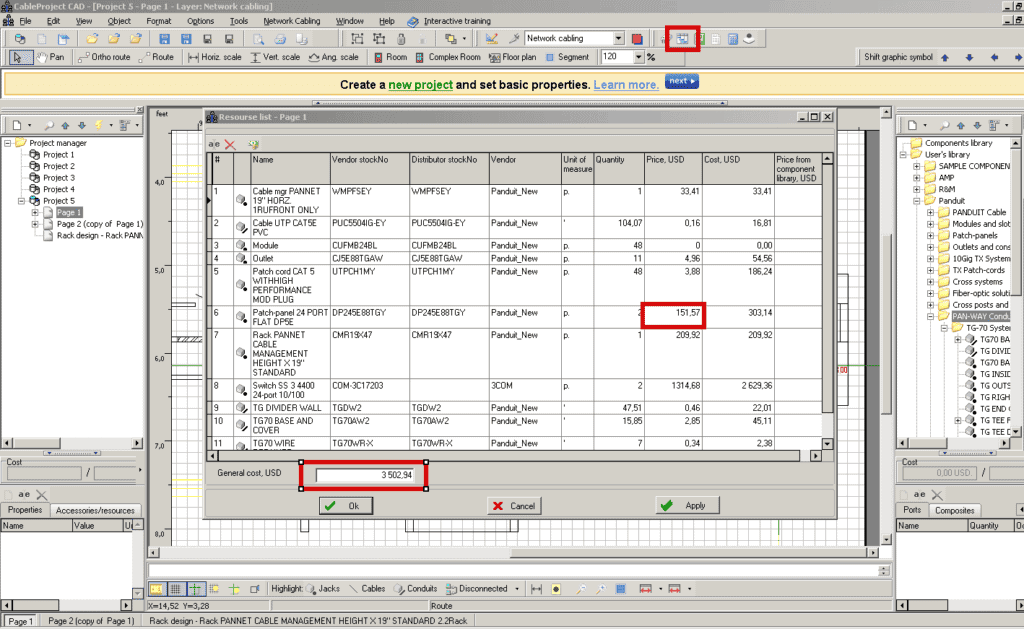The width and height of the screenshot is (1024, 629).
Task: Select the Pan tool
Action: (x=50, y=57)
